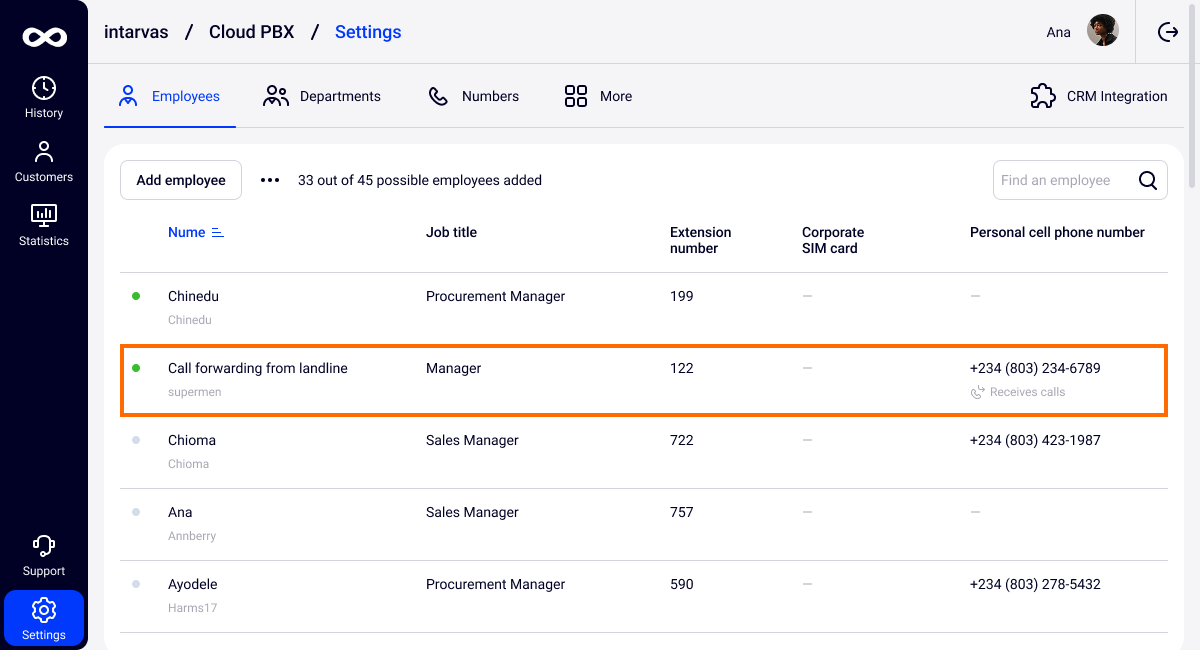Click Ana's profile avatar
Image resolution: width=1200 pixels, height=650 pixels.
coord(1103,31)
